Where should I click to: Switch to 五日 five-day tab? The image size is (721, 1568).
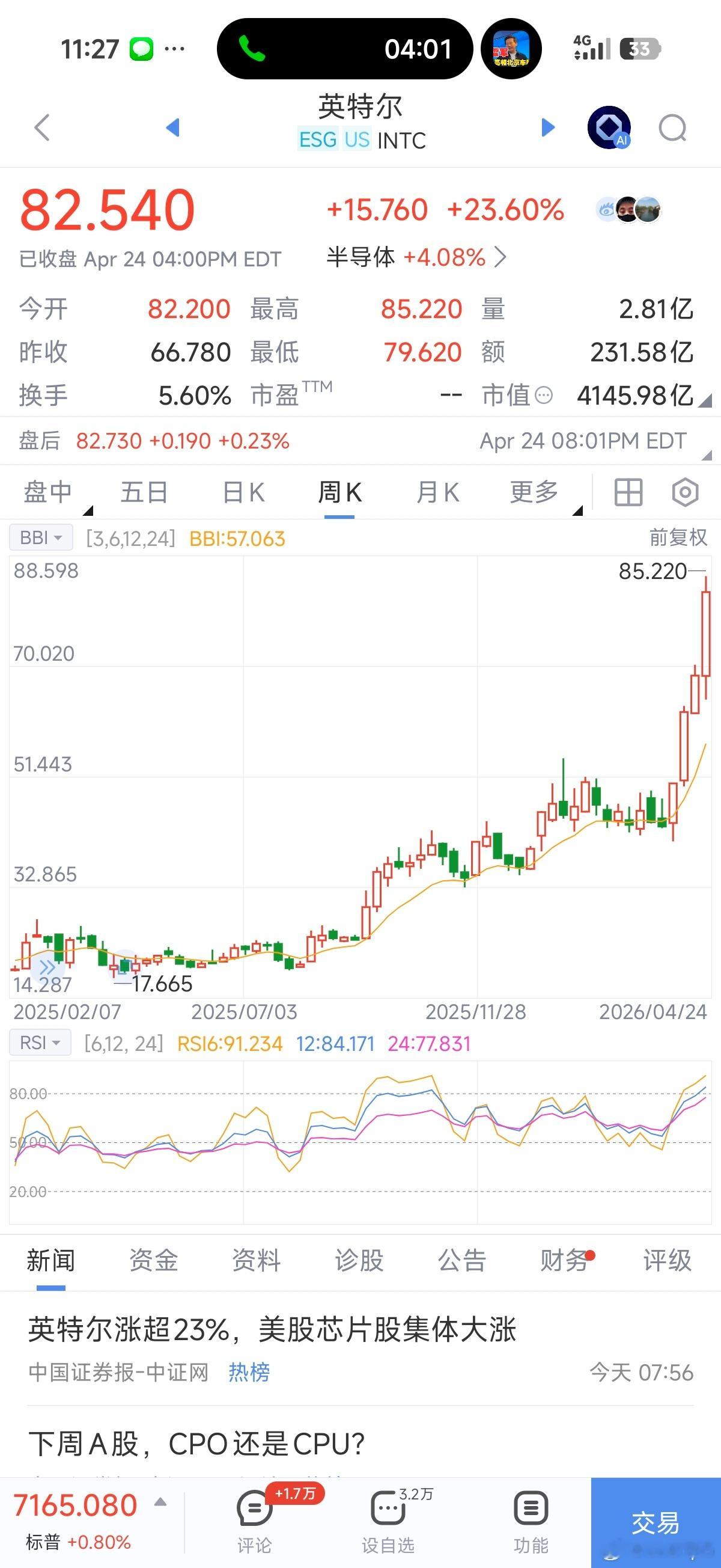click(144, 492)
